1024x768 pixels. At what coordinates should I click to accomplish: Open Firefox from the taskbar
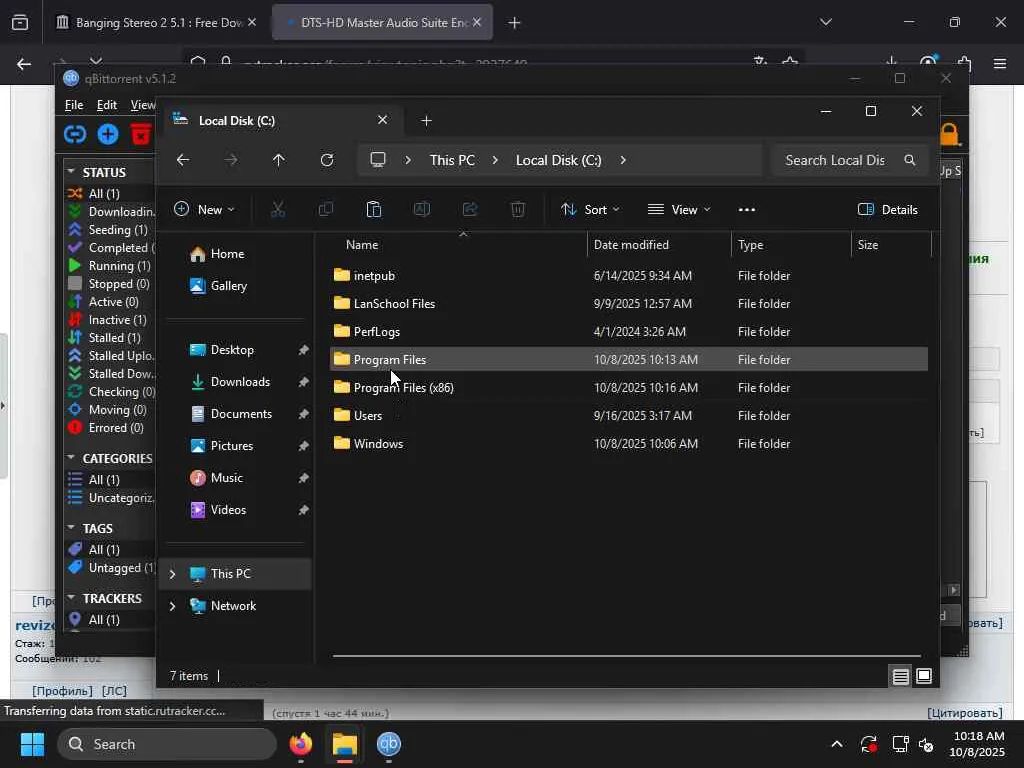click(x=301, y=744)
